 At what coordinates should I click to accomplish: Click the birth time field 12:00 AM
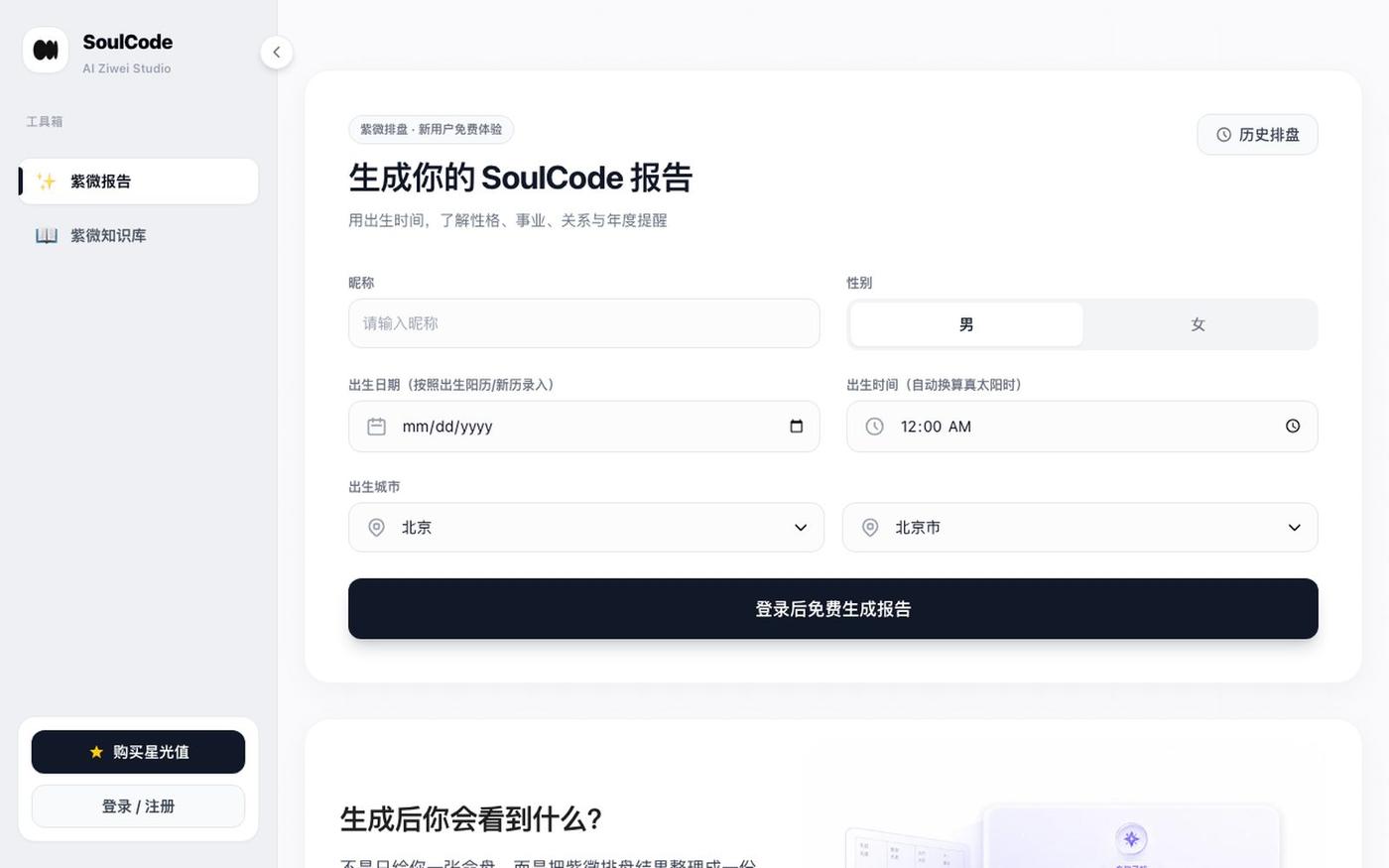coord(1081,427)
